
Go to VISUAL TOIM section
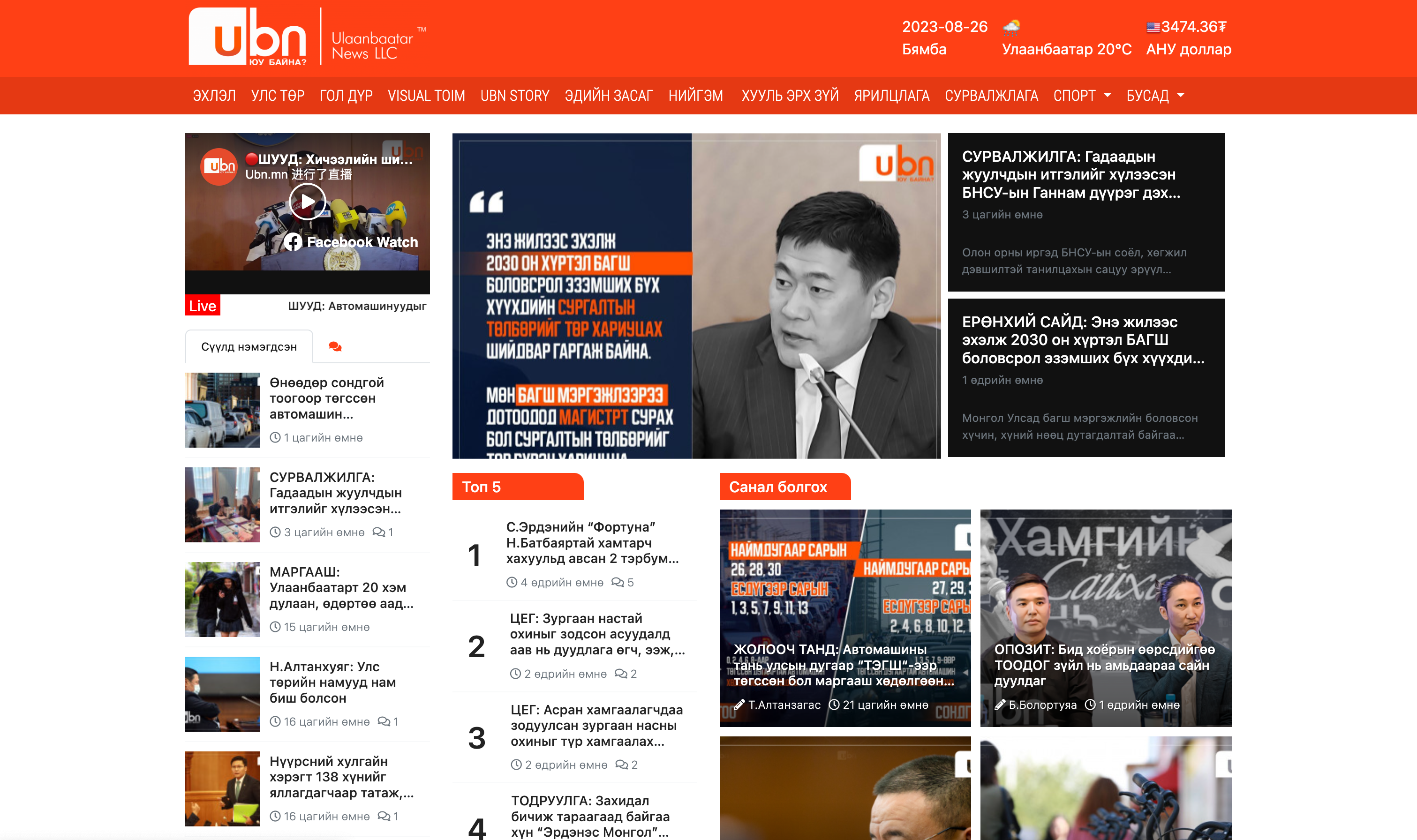[x=426, y=96]
